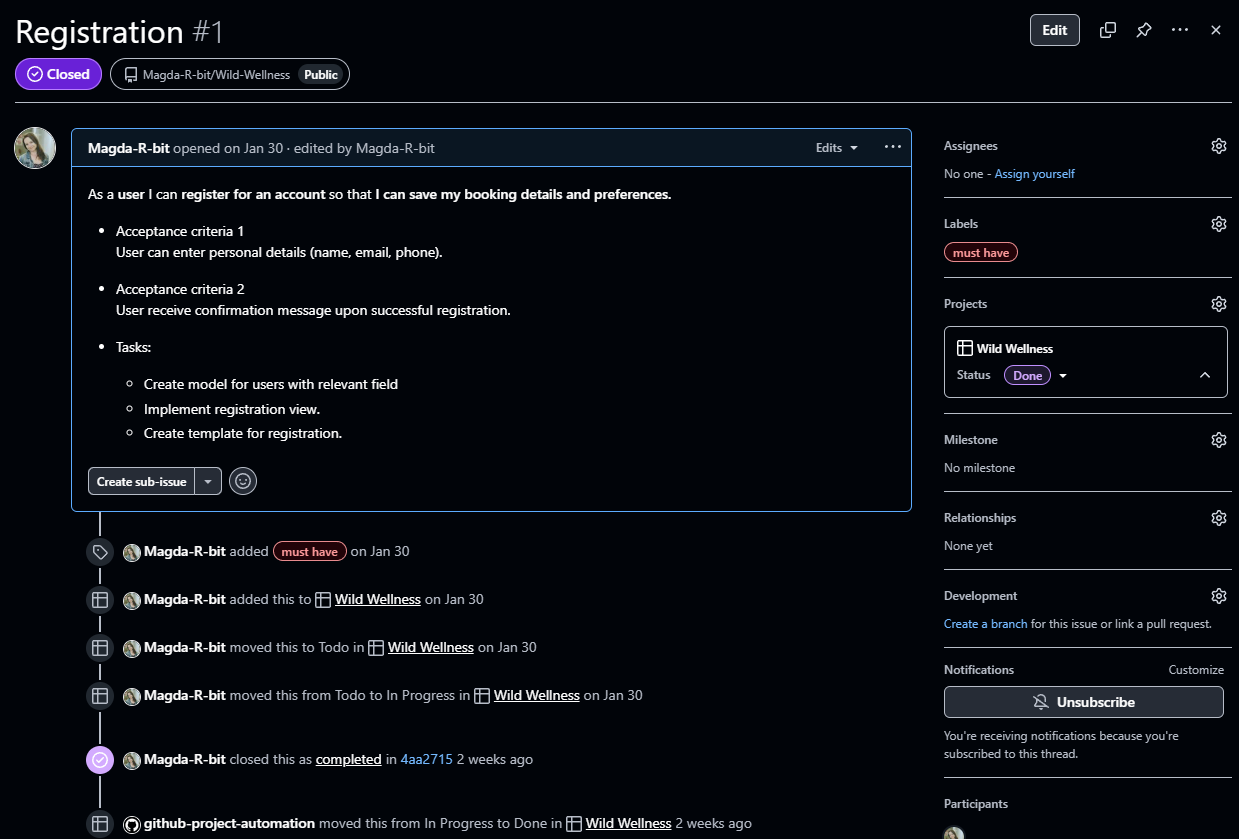
Task: Click project table icon in automation event
Action: tap(574, 825)
